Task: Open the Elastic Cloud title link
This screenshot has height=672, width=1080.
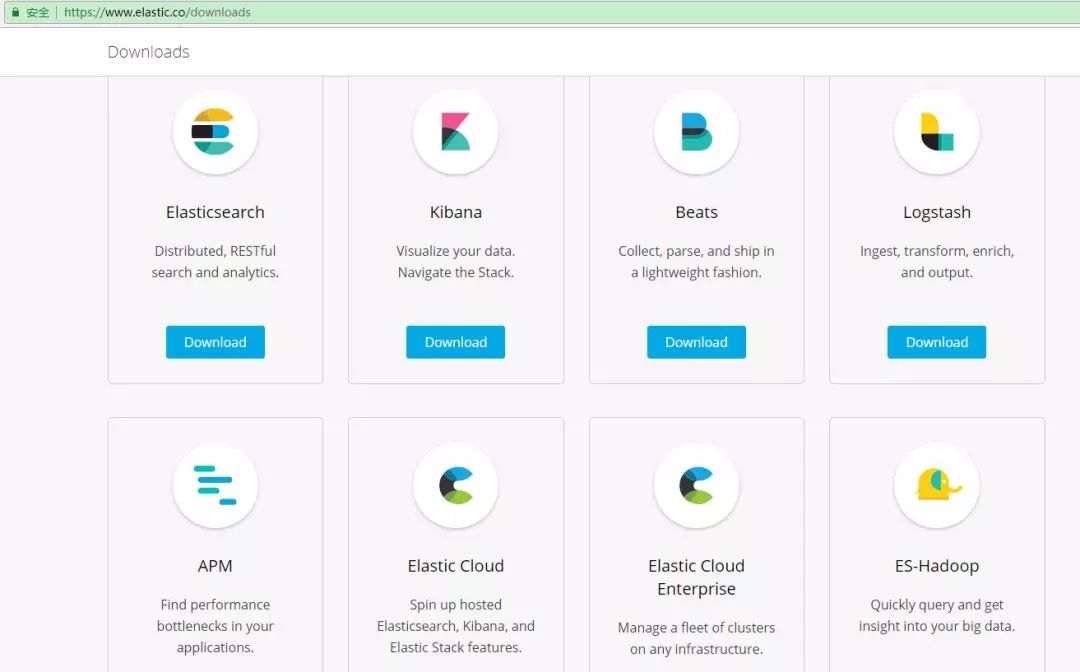Action: 455,566
